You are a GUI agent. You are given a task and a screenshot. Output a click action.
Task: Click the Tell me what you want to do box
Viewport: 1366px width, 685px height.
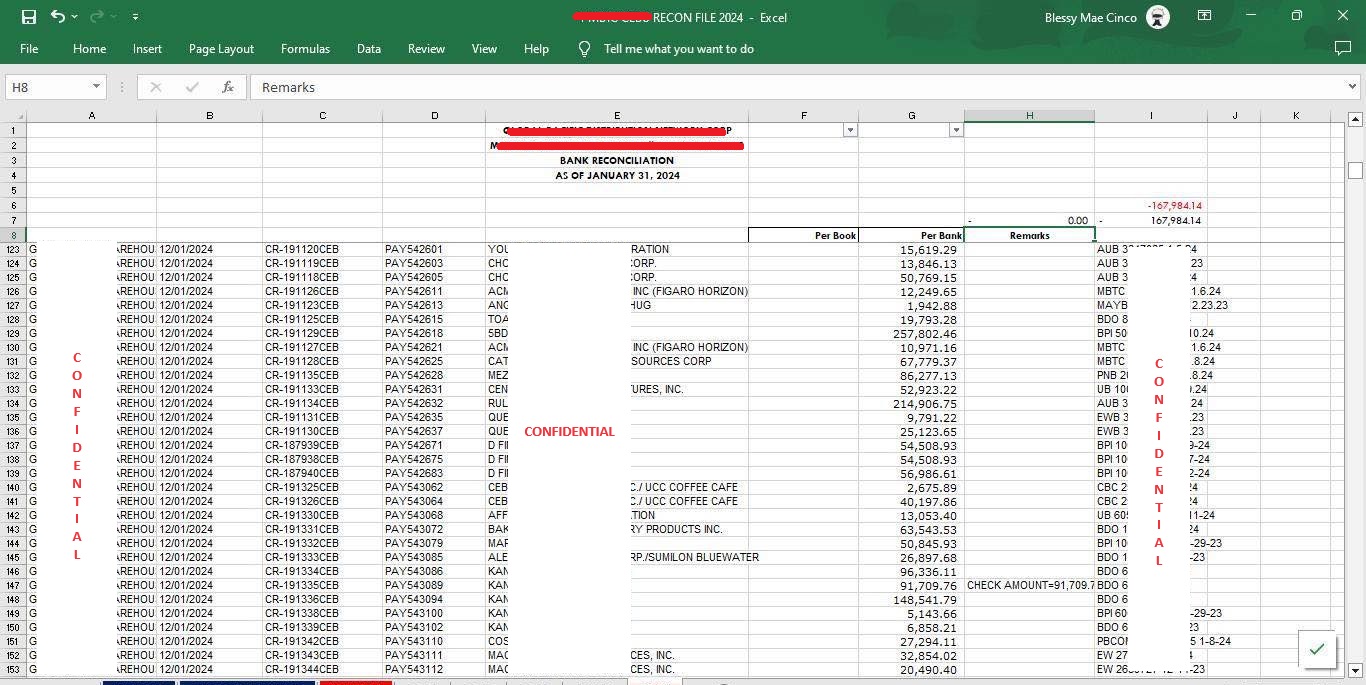pyautogui.click(x=679, y=48)
